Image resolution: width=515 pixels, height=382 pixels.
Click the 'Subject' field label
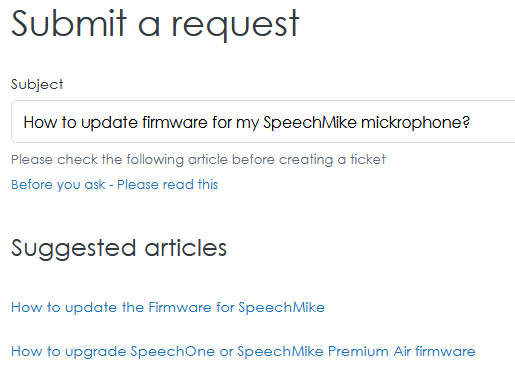coord(37,85)
